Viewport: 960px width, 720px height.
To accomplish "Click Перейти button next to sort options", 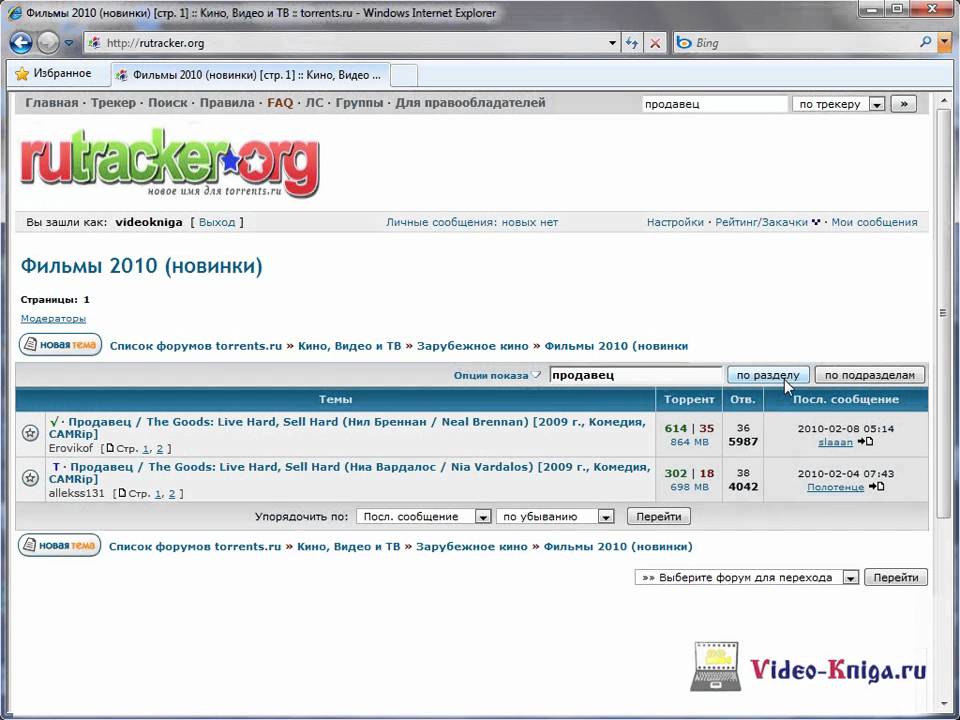I will (x=659, y=516).
